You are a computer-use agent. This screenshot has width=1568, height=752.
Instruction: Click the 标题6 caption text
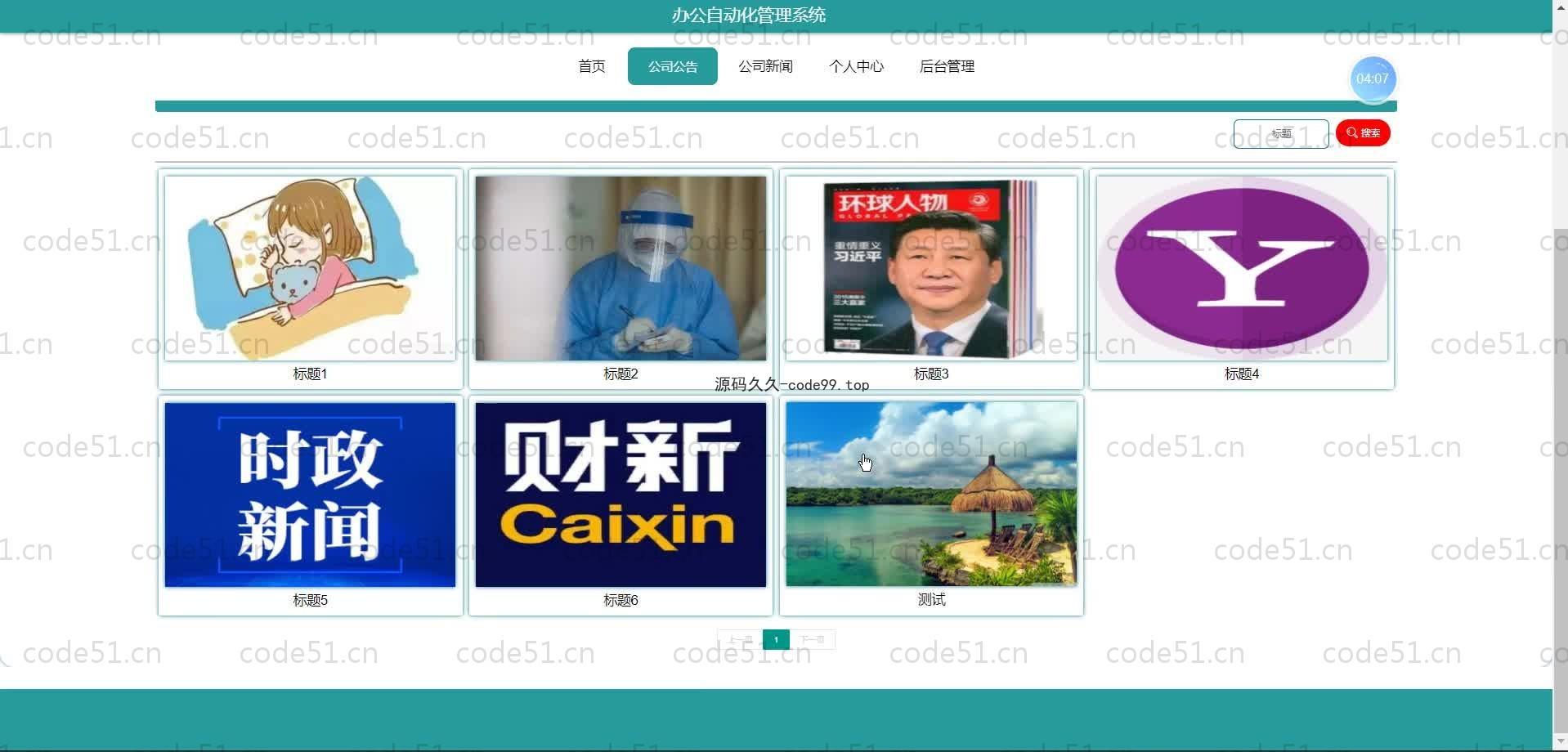[620, 600]
